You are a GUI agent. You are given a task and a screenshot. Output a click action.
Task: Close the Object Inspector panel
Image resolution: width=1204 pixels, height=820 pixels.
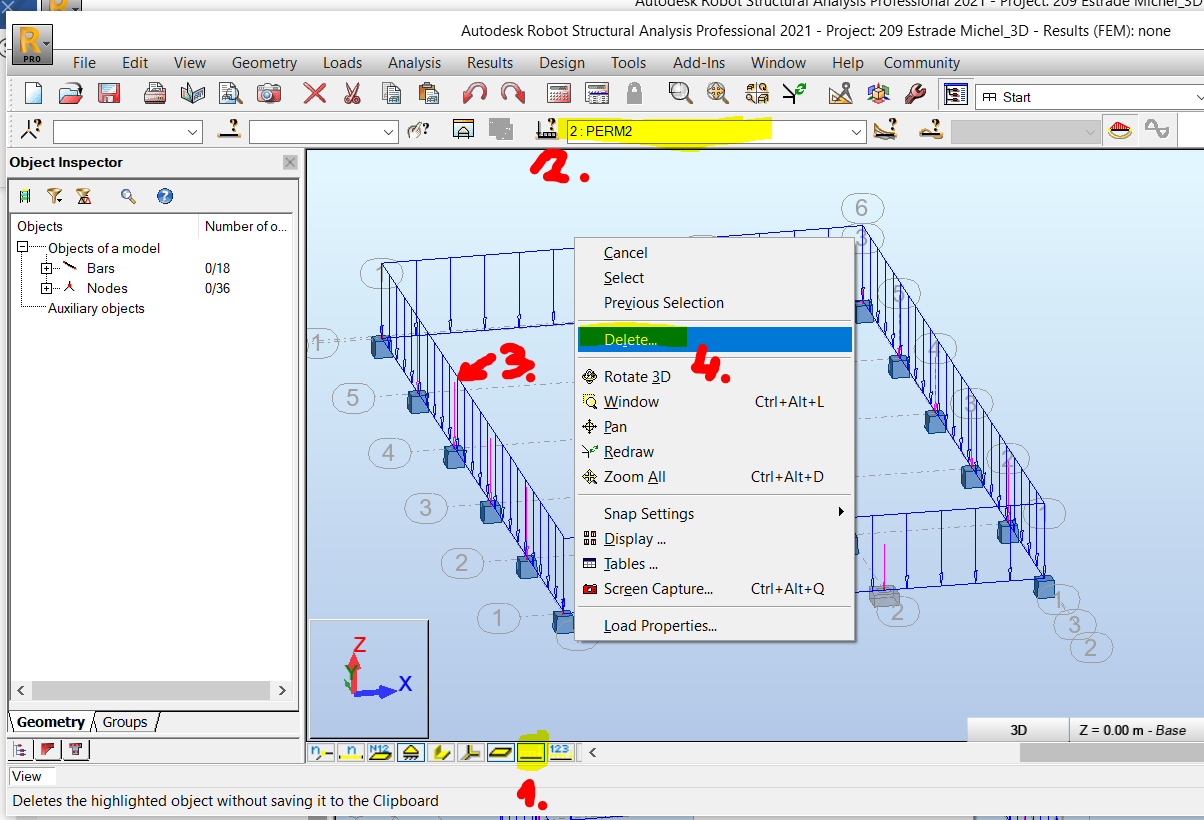pos(289,162)
